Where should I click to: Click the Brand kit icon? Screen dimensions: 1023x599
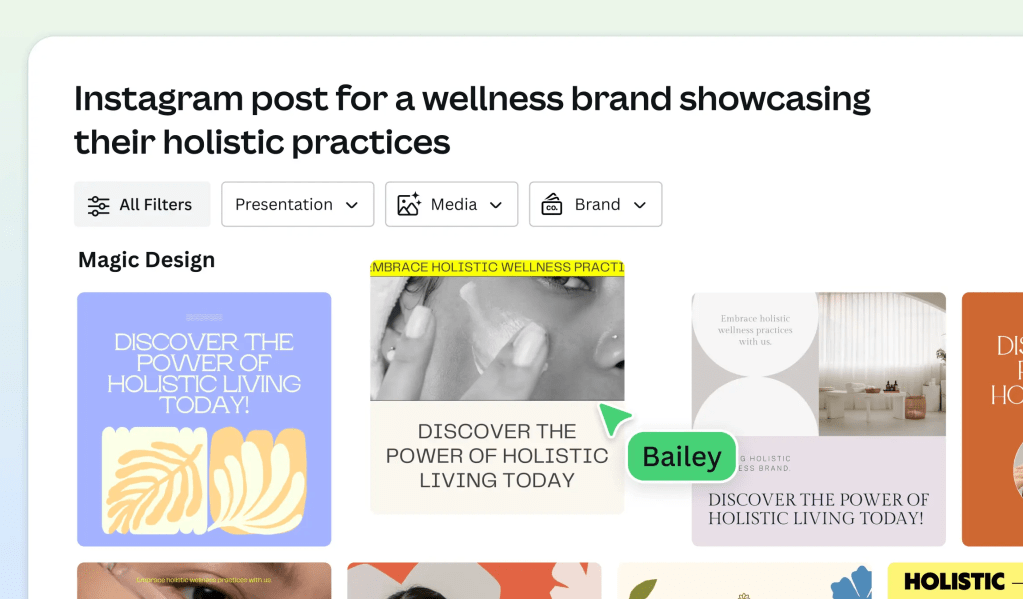coord(552,205)
